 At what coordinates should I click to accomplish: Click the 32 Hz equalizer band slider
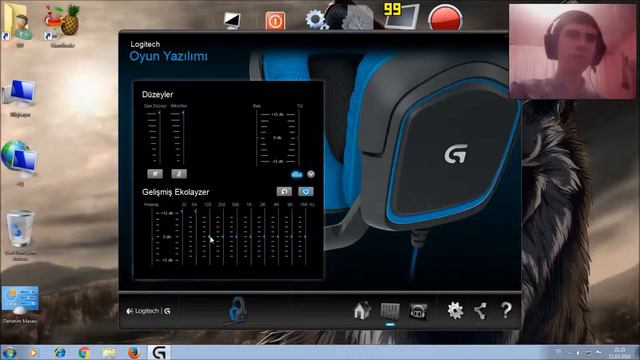point(182,237)
